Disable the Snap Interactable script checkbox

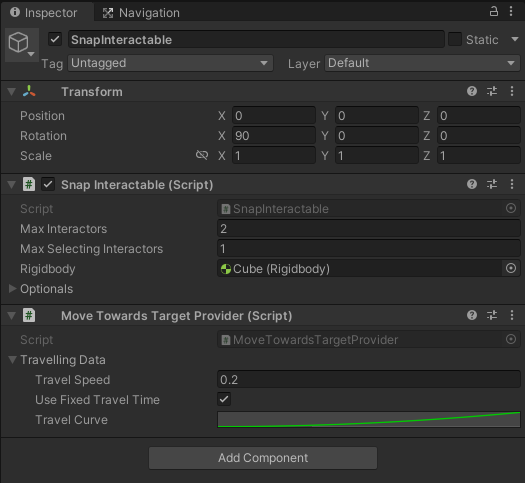point(48,184)
